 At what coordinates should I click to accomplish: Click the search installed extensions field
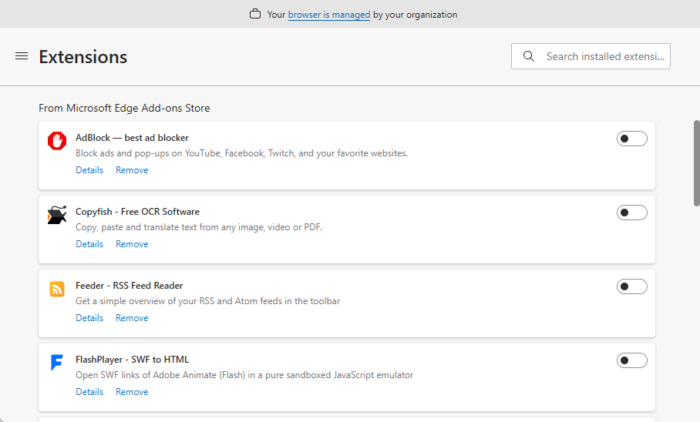point(604,57)
